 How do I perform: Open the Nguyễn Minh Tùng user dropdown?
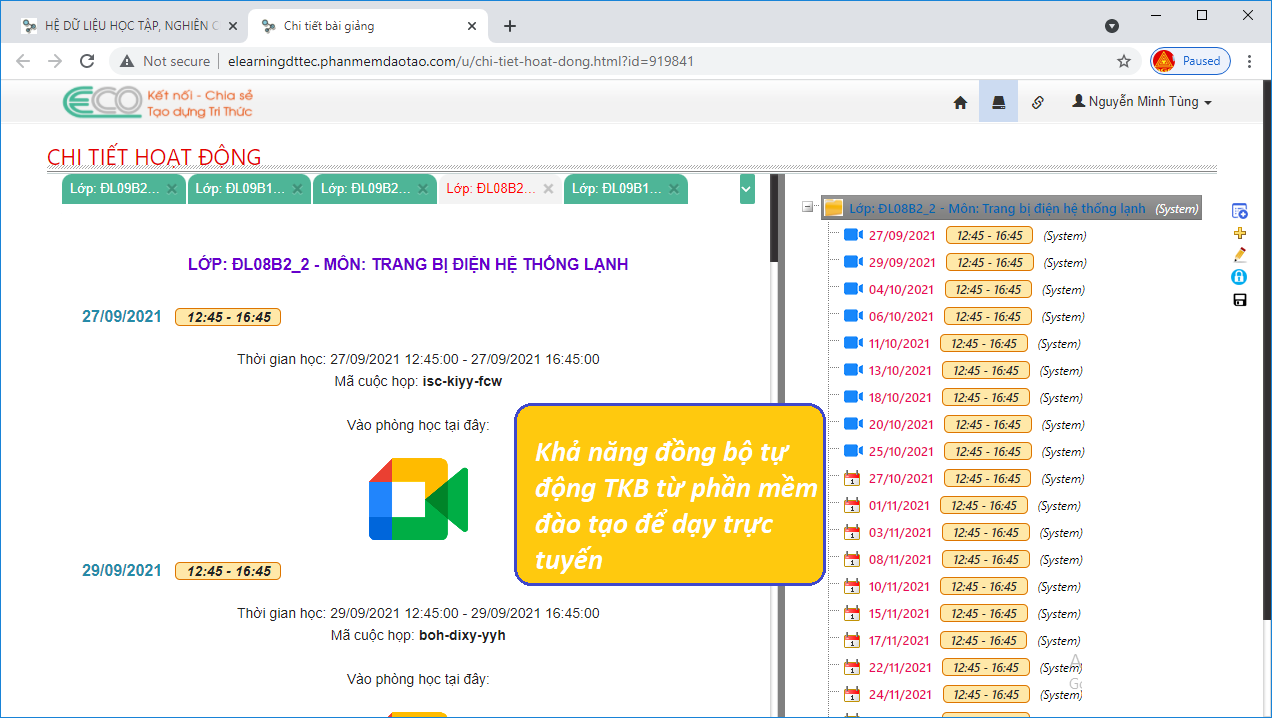click(x=1141, y=102)
